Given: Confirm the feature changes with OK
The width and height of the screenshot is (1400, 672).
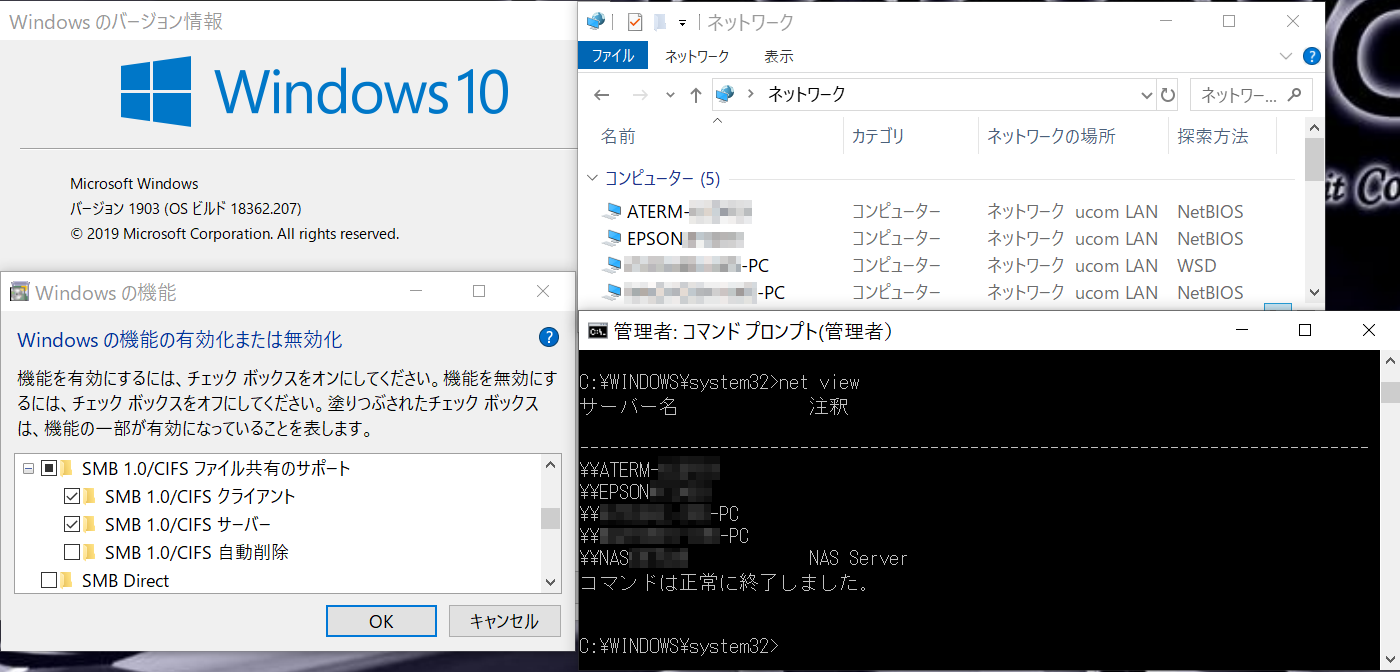Looking at the screenshot, I should click(381, 621).
